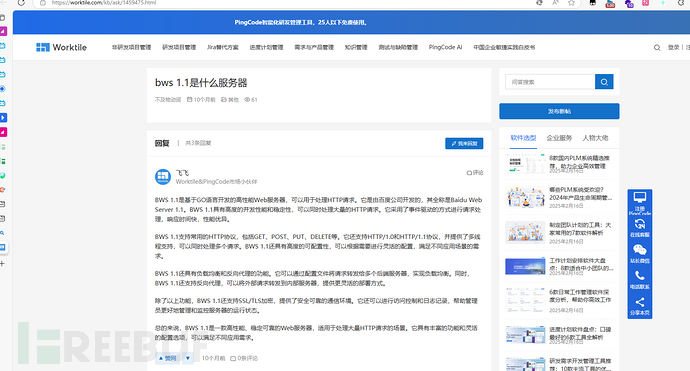Click the PingCode promo banner at top
The image size is (690, 371).
click(301, 22)
